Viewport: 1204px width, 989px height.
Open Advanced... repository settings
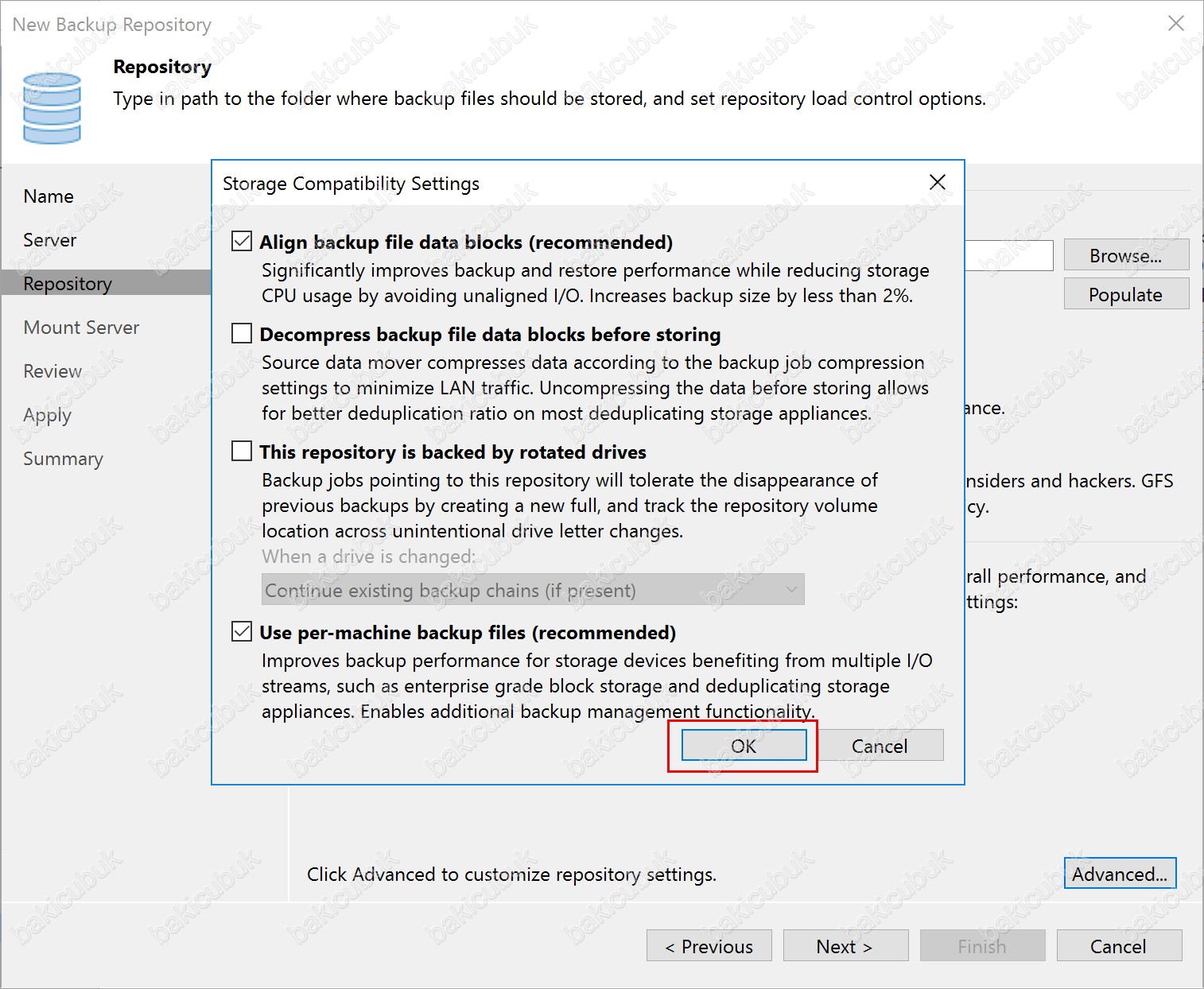[1120, 874]
